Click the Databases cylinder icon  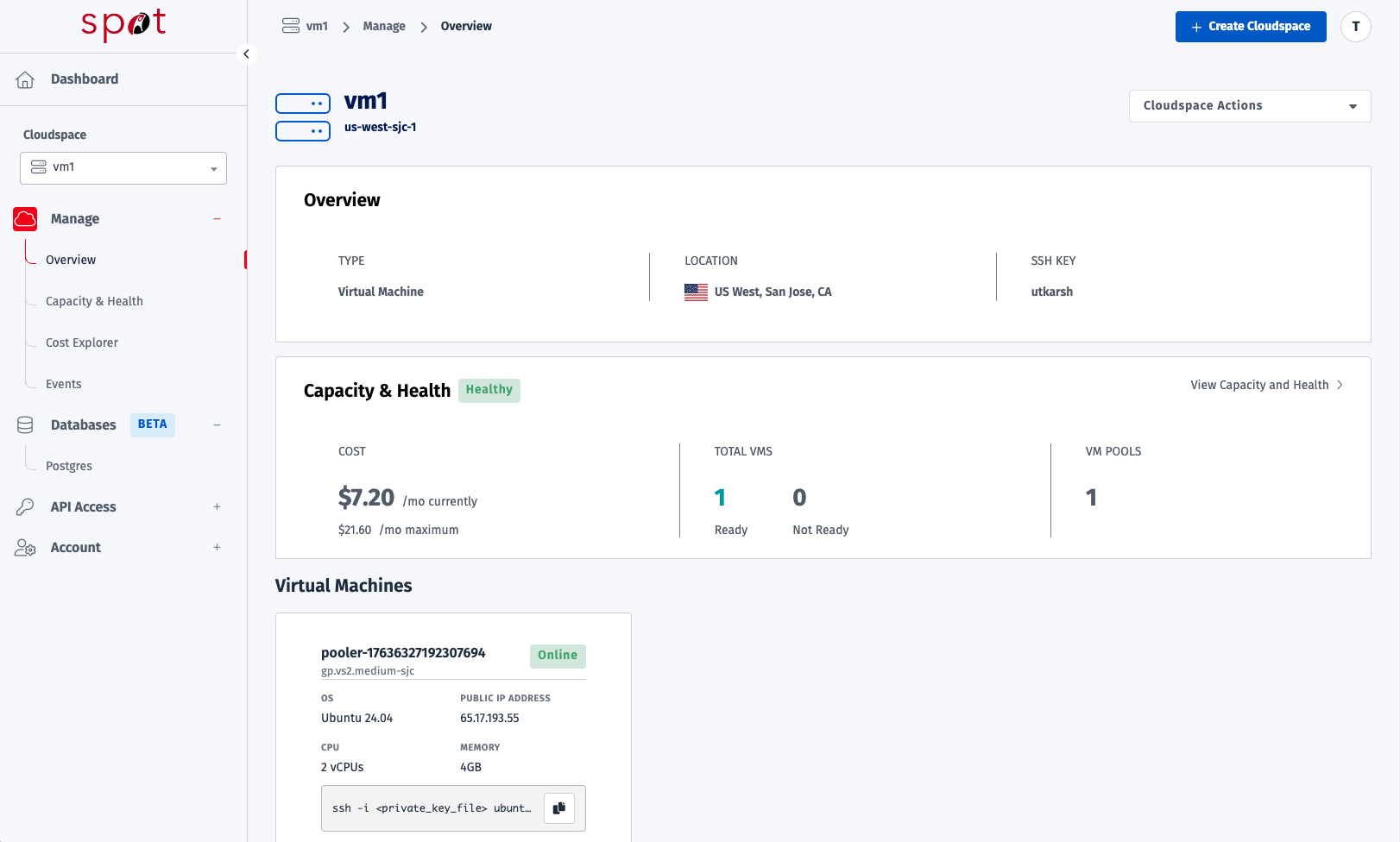click(x=25, y=424)
